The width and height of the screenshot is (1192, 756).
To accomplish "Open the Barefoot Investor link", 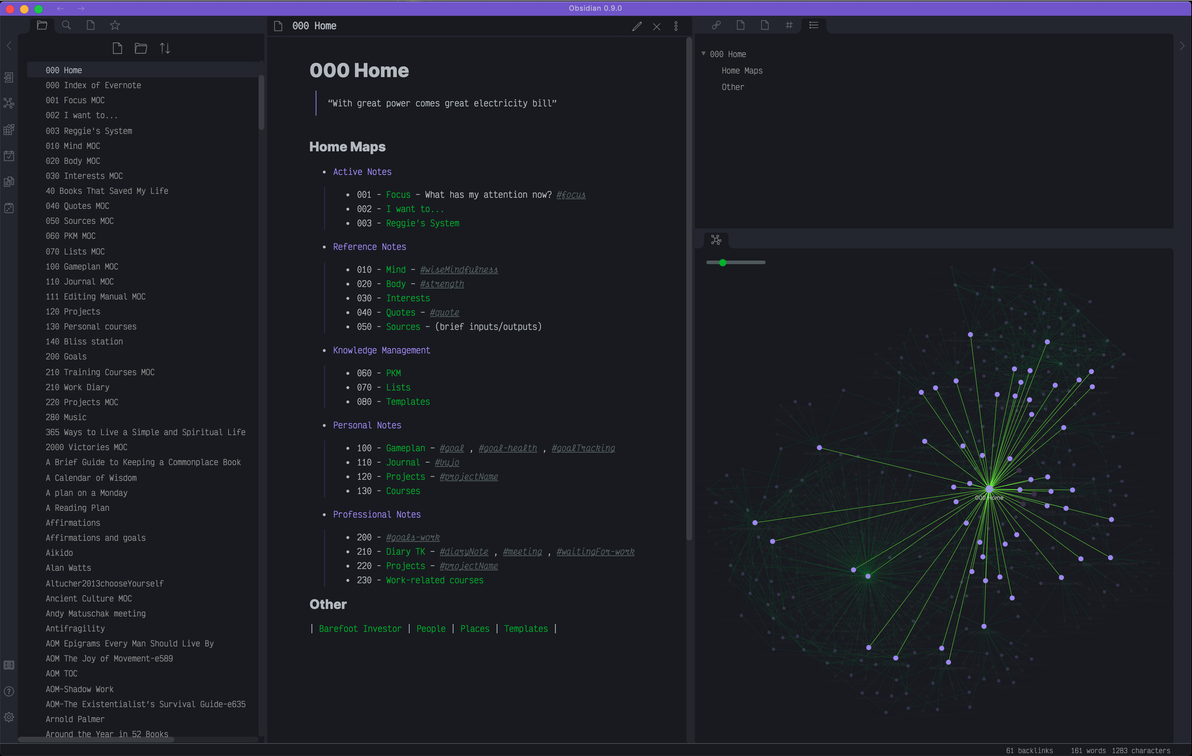I will click(x=360, y=629).
